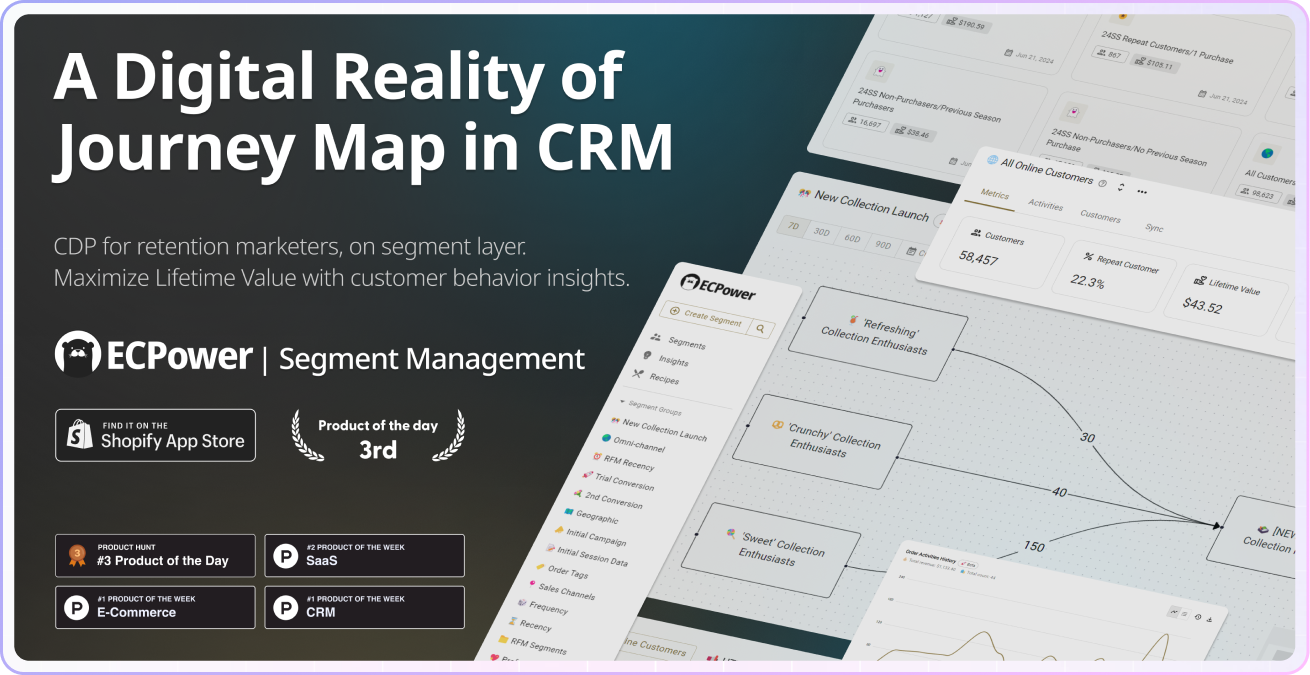This screenshot has height=675, width=1310.
Task: Select the 30D range toggle
Action: [823, 231]
